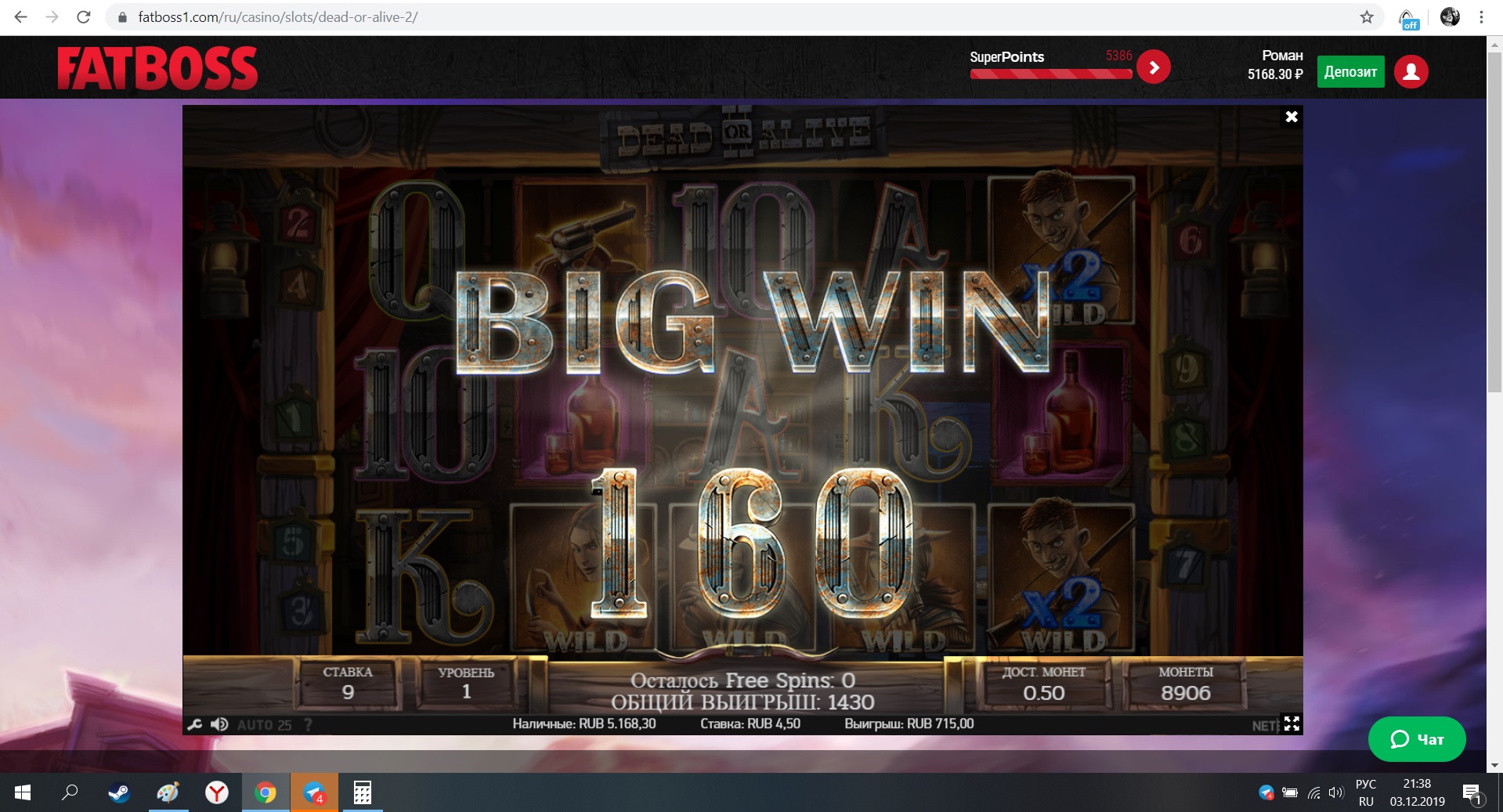
Task: Click the balance 5168.30 ₽ under Роман
Action: pos(1275,74)
